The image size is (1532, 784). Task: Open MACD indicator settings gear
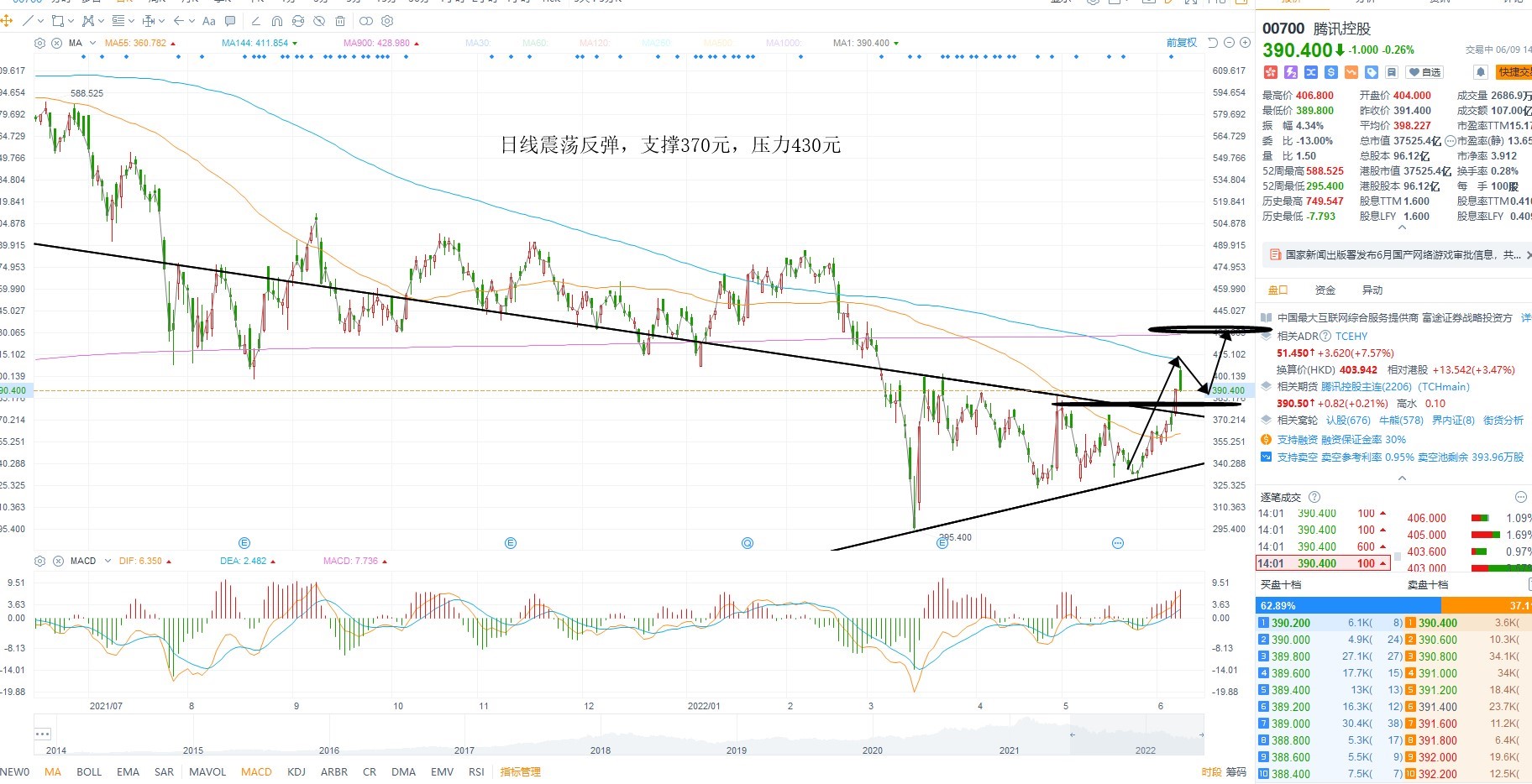click(39, 561)
